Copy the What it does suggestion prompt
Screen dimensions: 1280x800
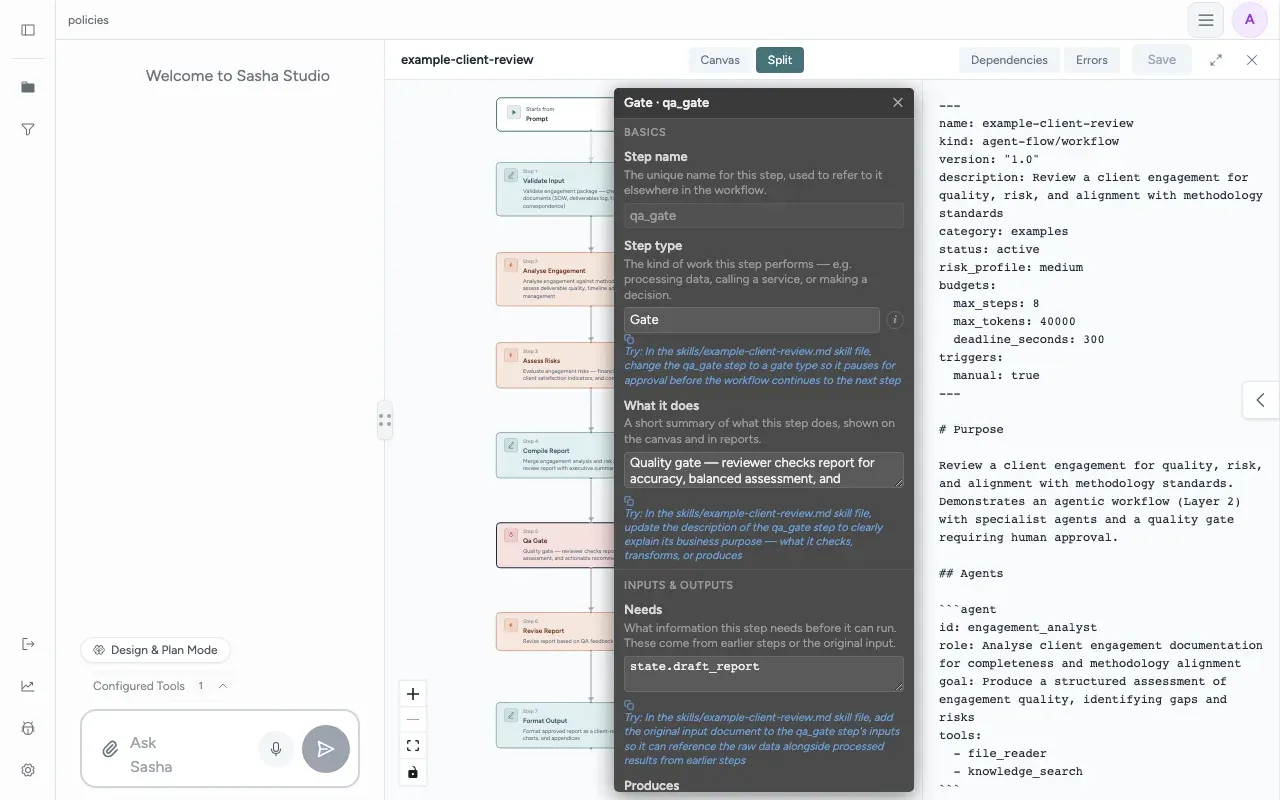(629, 501)
